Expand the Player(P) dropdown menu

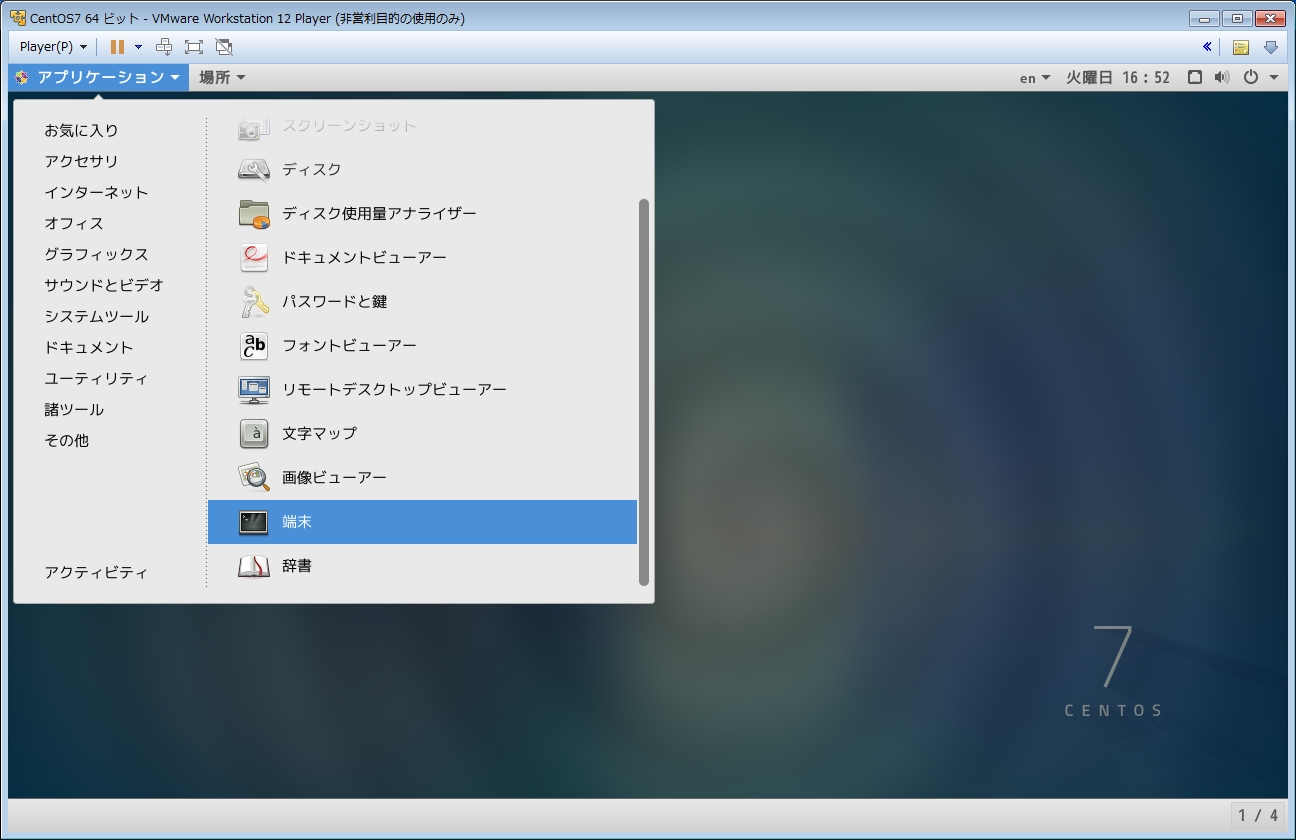coord(53,47)
